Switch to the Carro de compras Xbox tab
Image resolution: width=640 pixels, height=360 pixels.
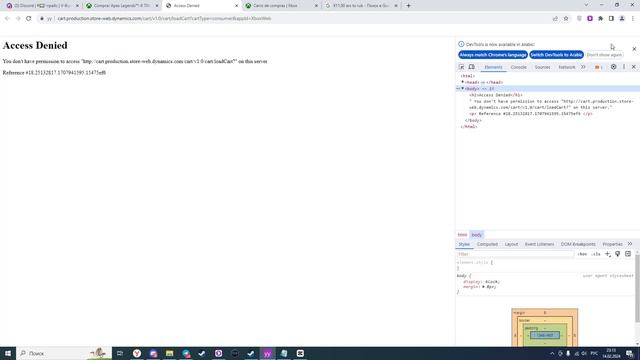(x=281, y=6)
